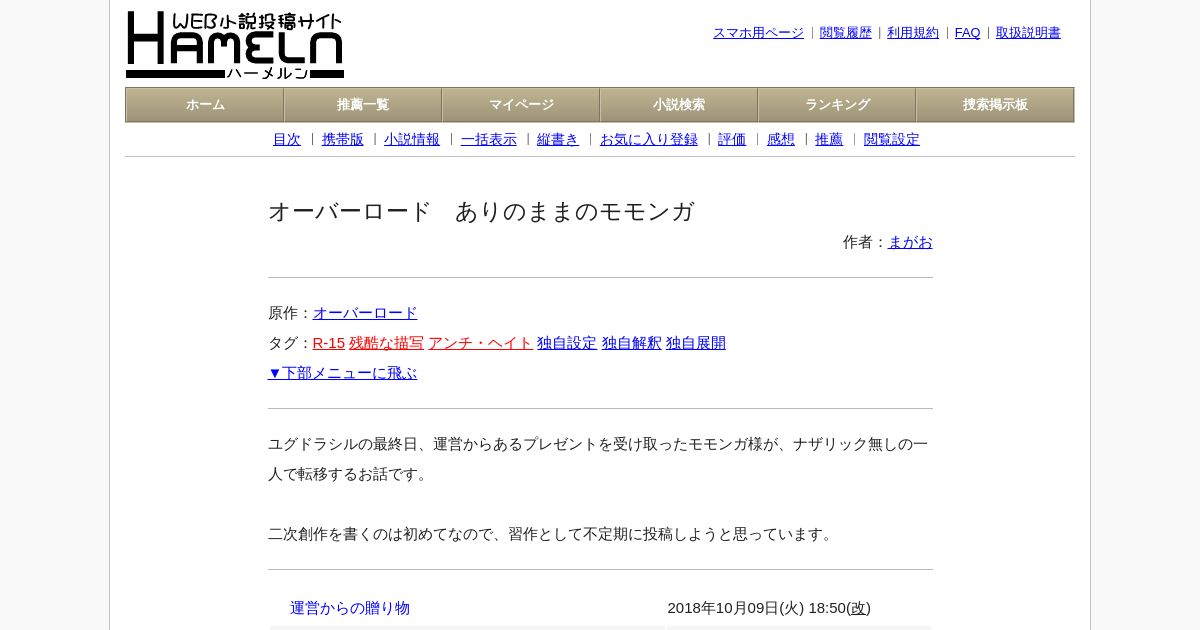Choose 一括表示 from the submenu
This screenshot has height=630, width=1200.
click(x=489, y=140)
